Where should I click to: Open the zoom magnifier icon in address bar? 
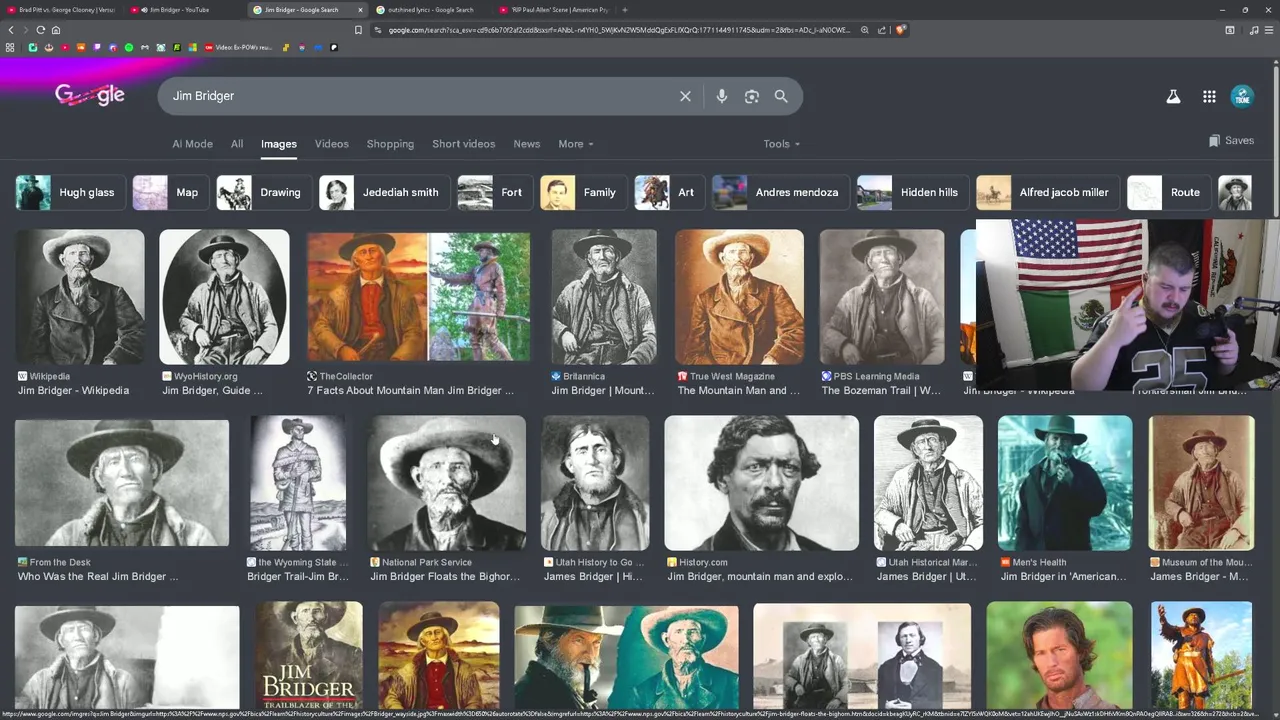864,30
